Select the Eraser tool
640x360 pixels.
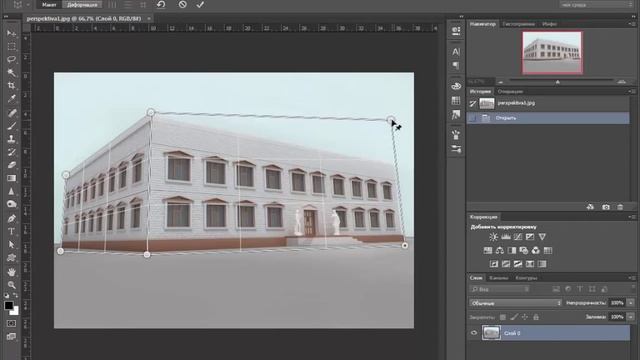pyautogui.click(x=11, y=165)
